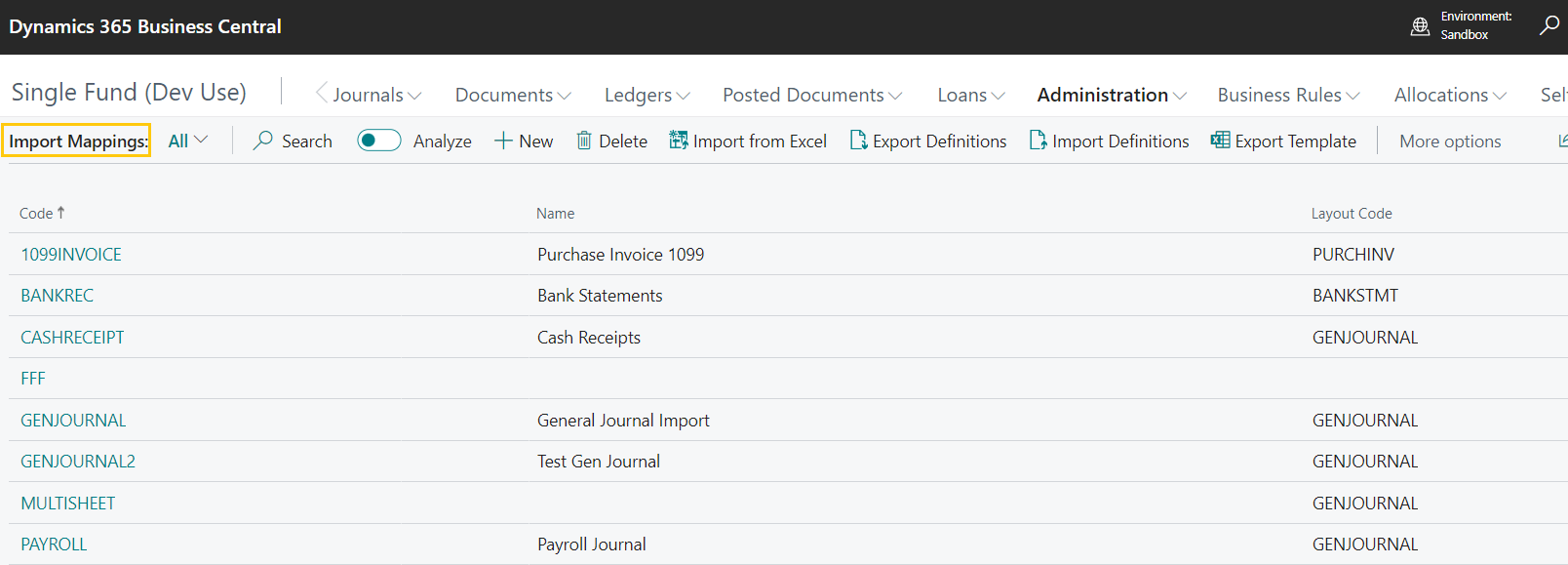Click the Dynamics 365 Business Central title
1568x565 pixels.
(x=145, y=26)
